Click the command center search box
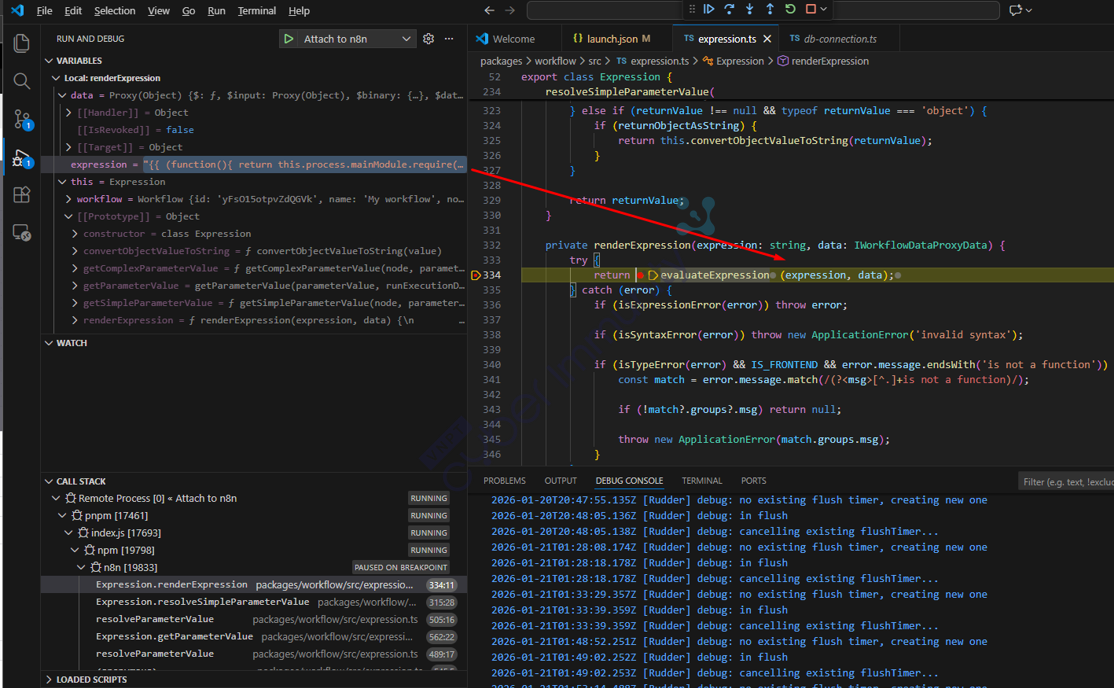This screenshot has height=688, width=1114. tap(763, 10)
